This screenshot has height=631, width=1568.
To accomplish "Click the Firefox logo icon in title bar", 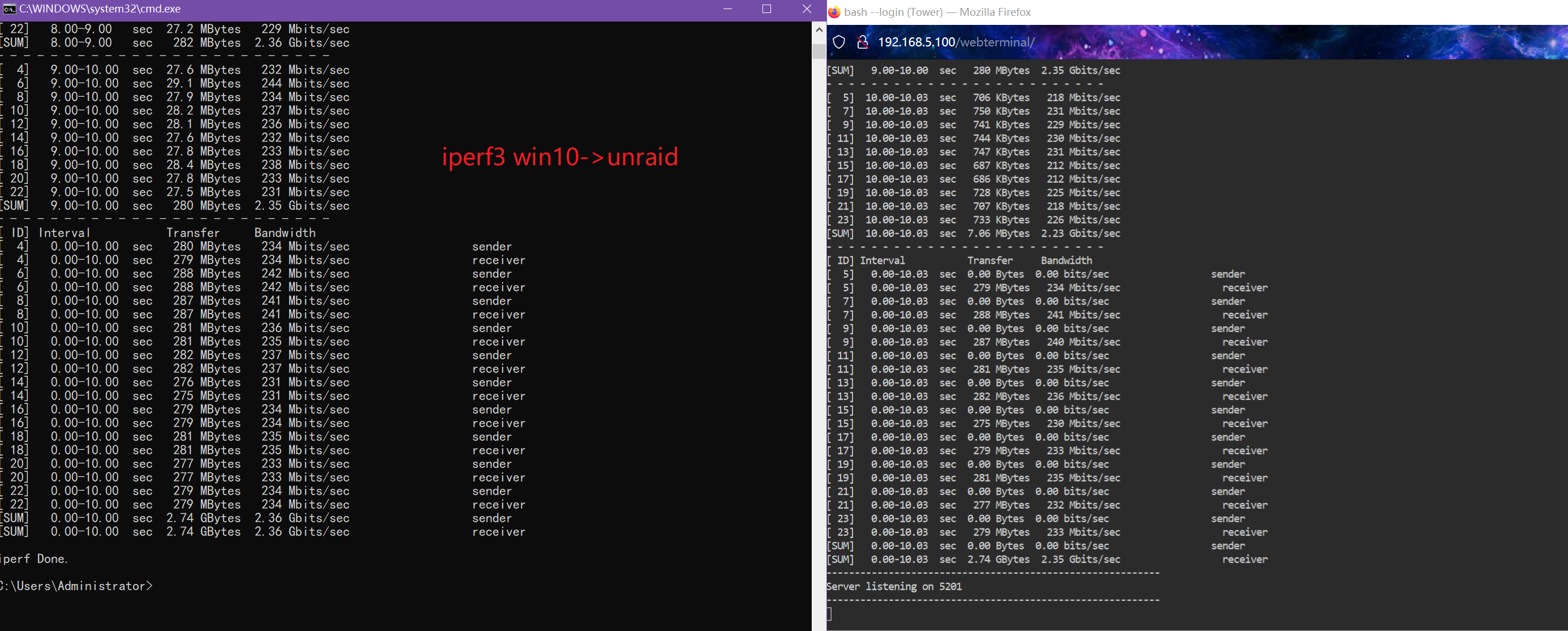I will coord(834,12).
